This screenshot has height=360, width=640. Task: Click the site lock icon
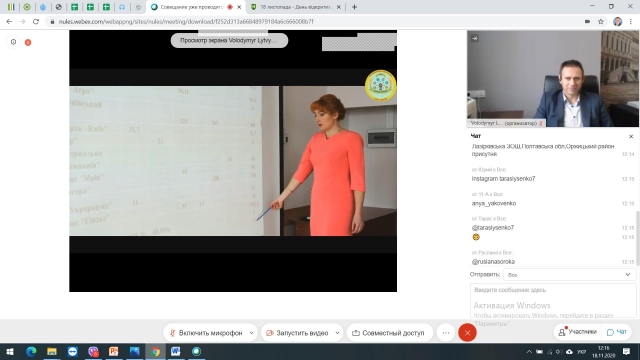tap(52, 22)
